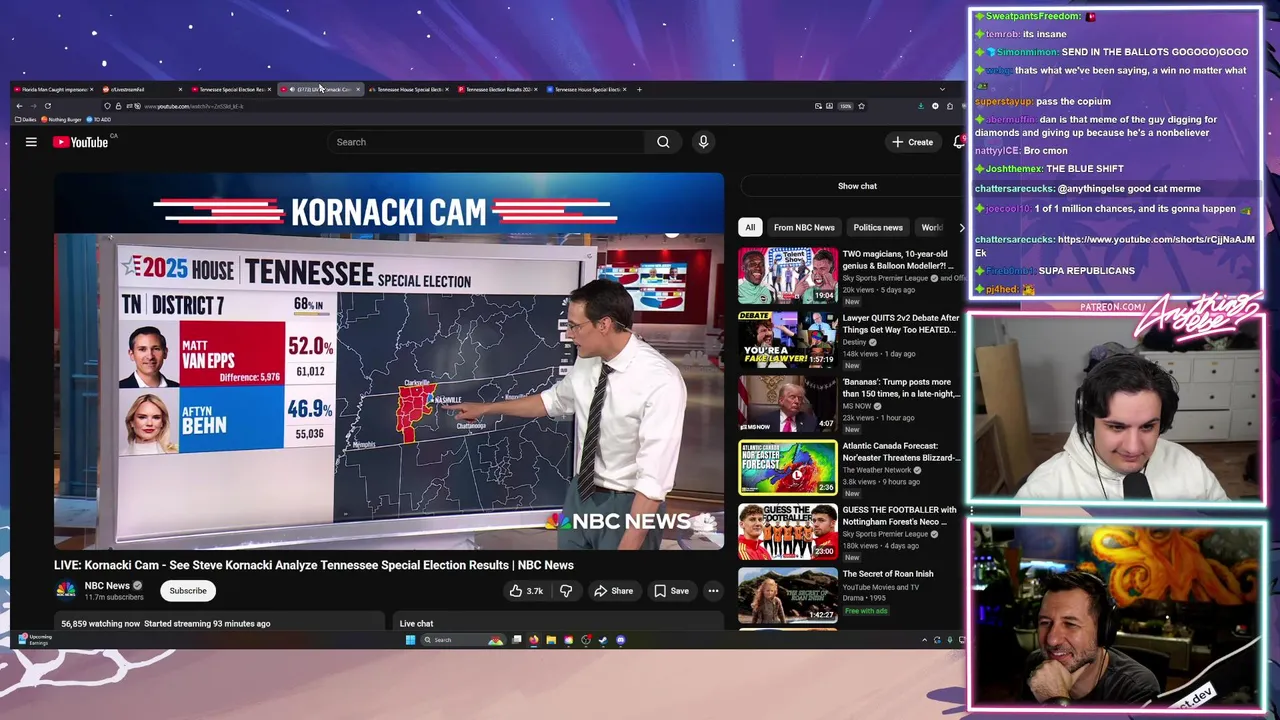Close the r/LivestreamFail tab

pyautogui.click(x=180, y=89)
